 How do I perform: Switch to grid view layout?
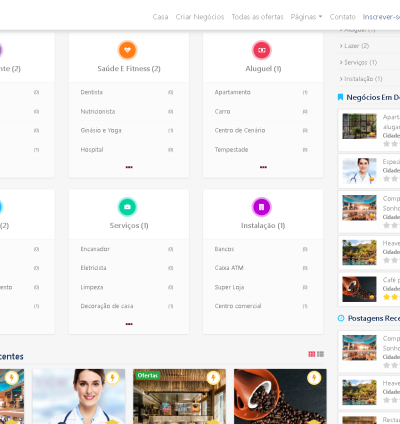pos(312,354)
